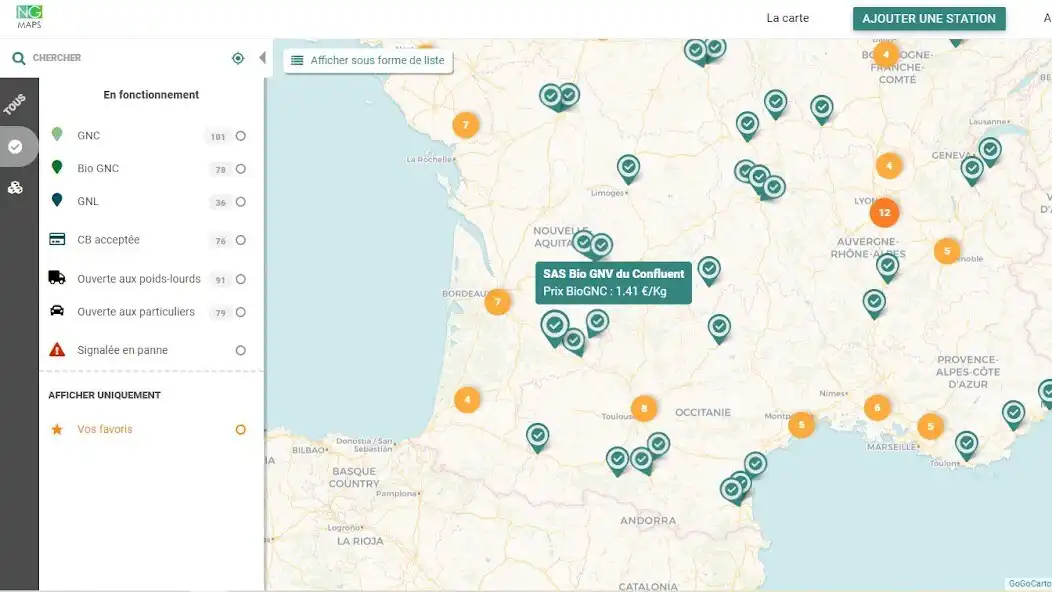Click the Signalée en panne warning icon
Image resolution: width=1052 pixels, height=592 pixels.
(x=60, y=349)
